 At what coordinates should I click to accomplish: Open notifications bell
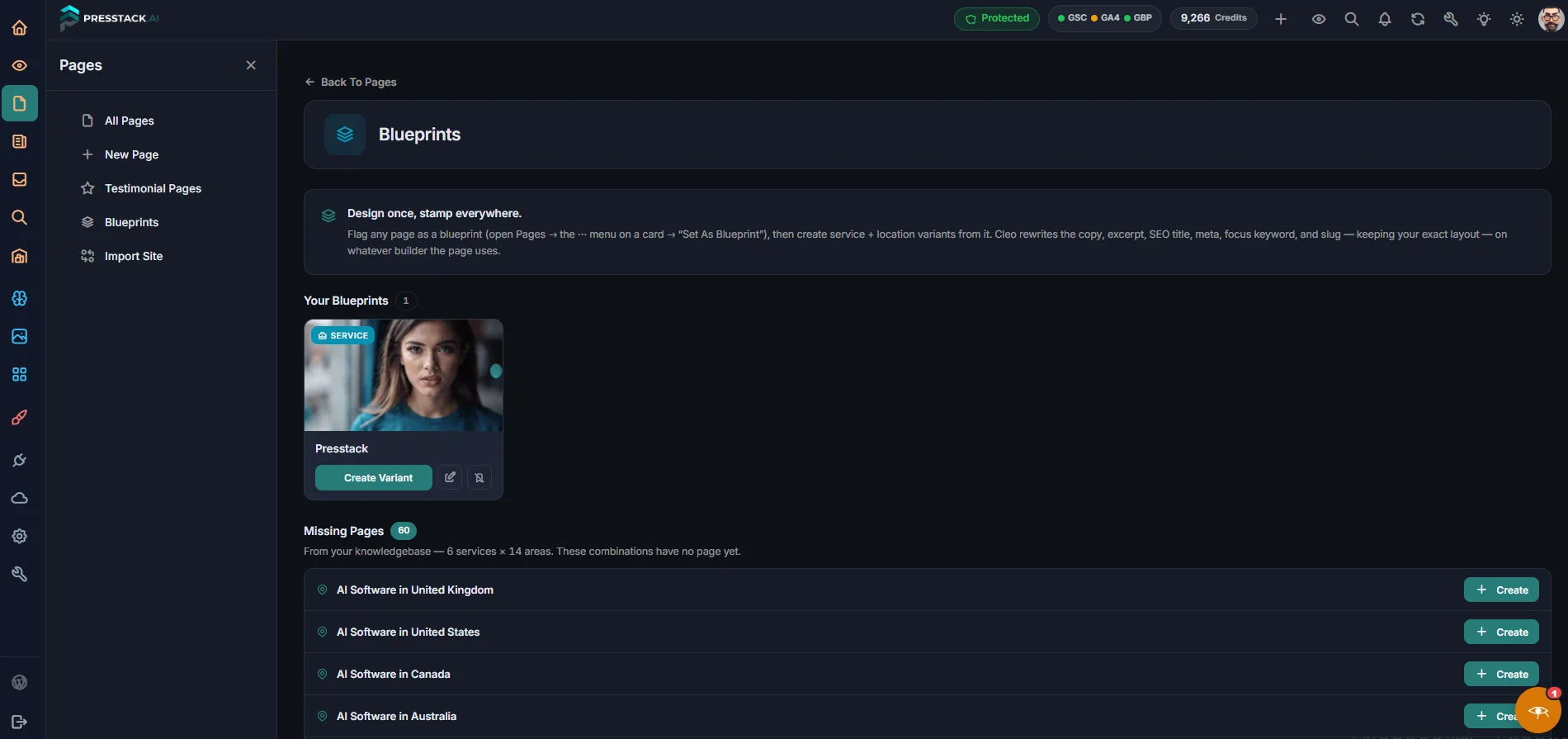click(1385, 19)
